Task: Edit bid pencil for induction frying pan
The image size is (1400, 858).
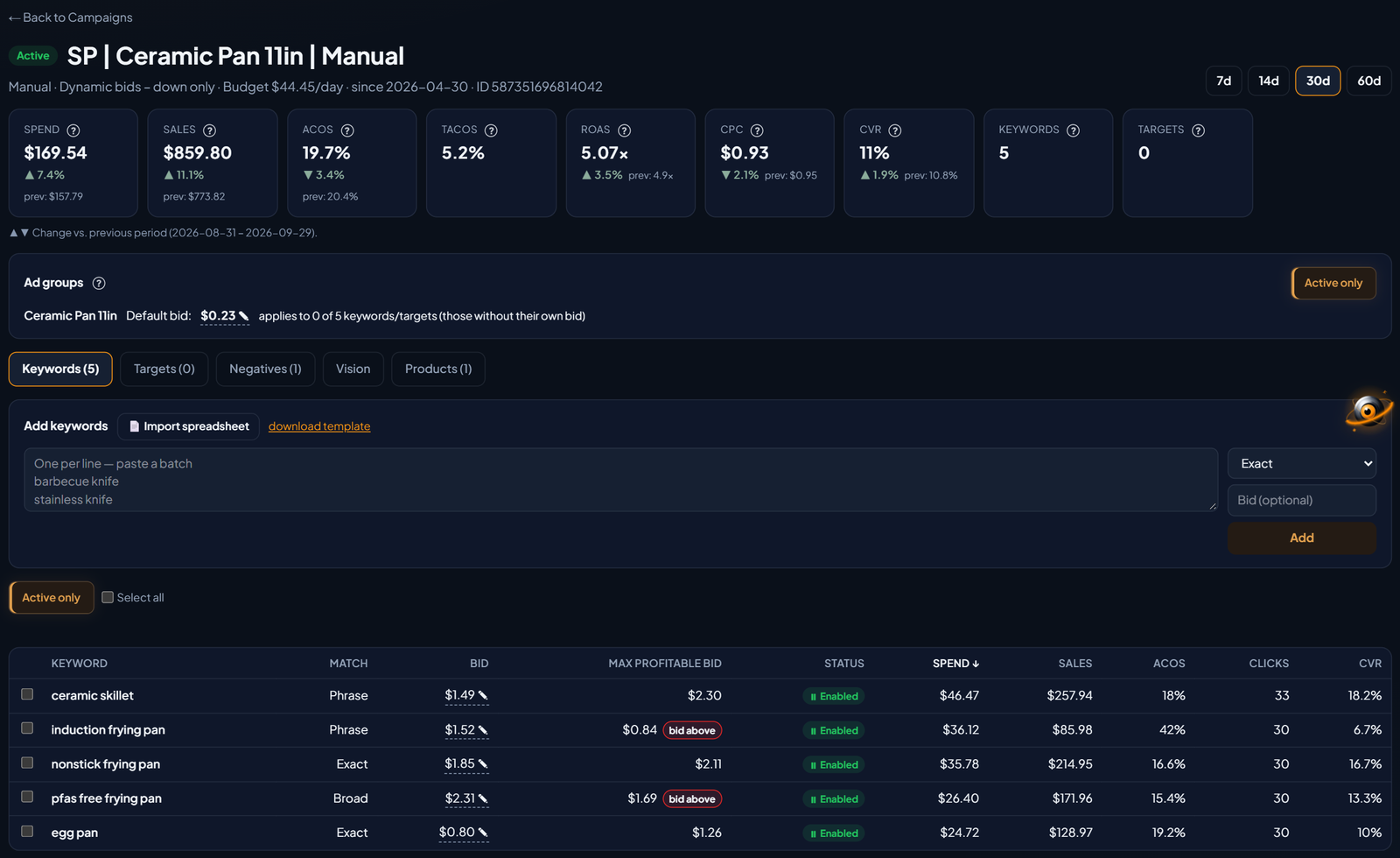Action: click(x=483, y=729)
